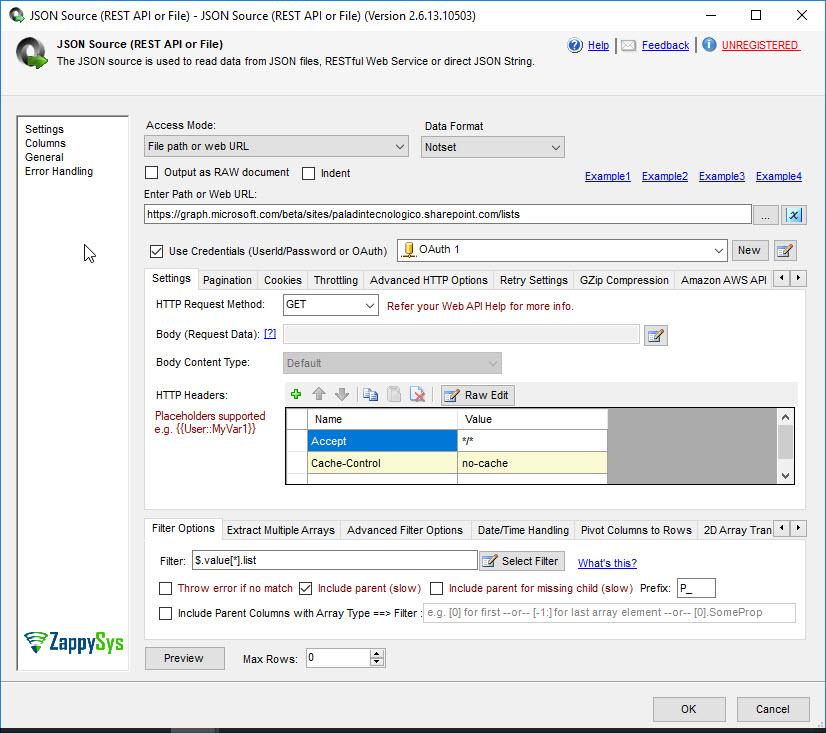The width and height of the screenshot is (826, 733).
Task: Toggle Output as RAW document checkbox
Action: (152, 172)
